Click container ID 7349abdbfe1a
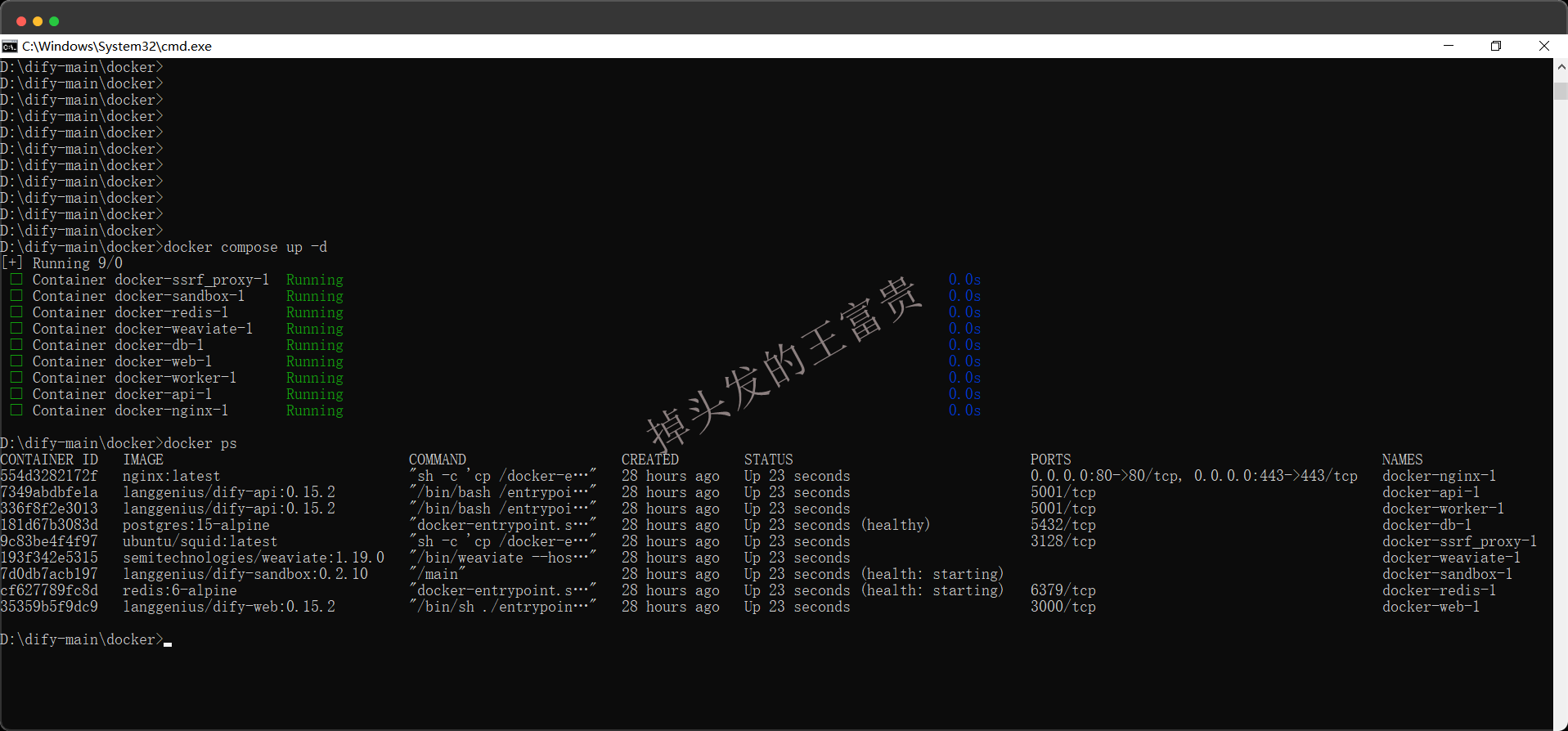The width and height of the screenshot is (1568, 731). [x=49, y=492]
